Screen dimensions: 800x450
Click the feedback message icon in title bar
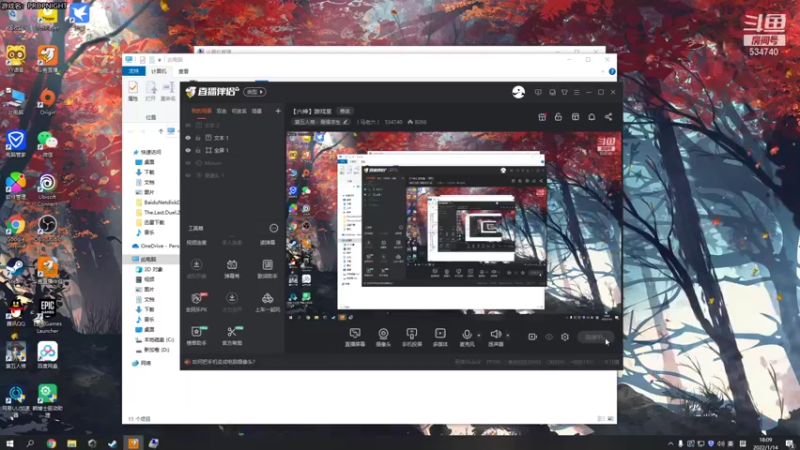tap(538, 92)
